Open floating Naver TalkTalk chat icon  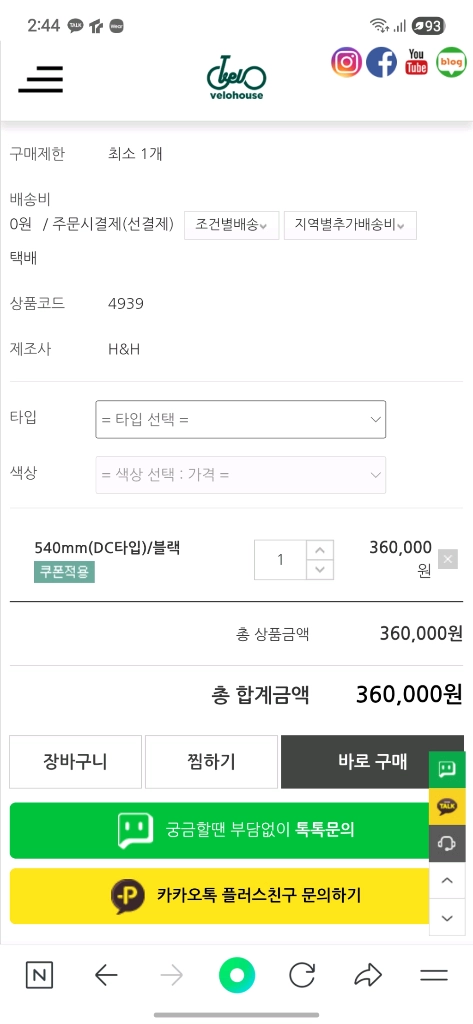pyautogui.click(x=447, y=769)
